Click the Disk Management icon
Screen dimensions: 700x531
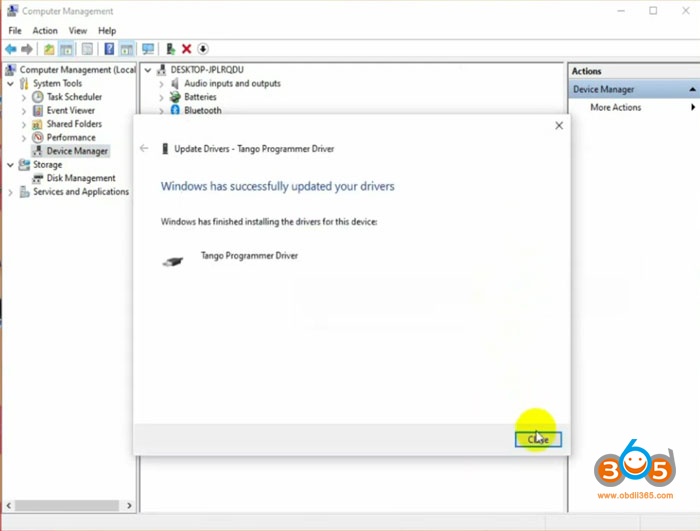pos(38,178)
